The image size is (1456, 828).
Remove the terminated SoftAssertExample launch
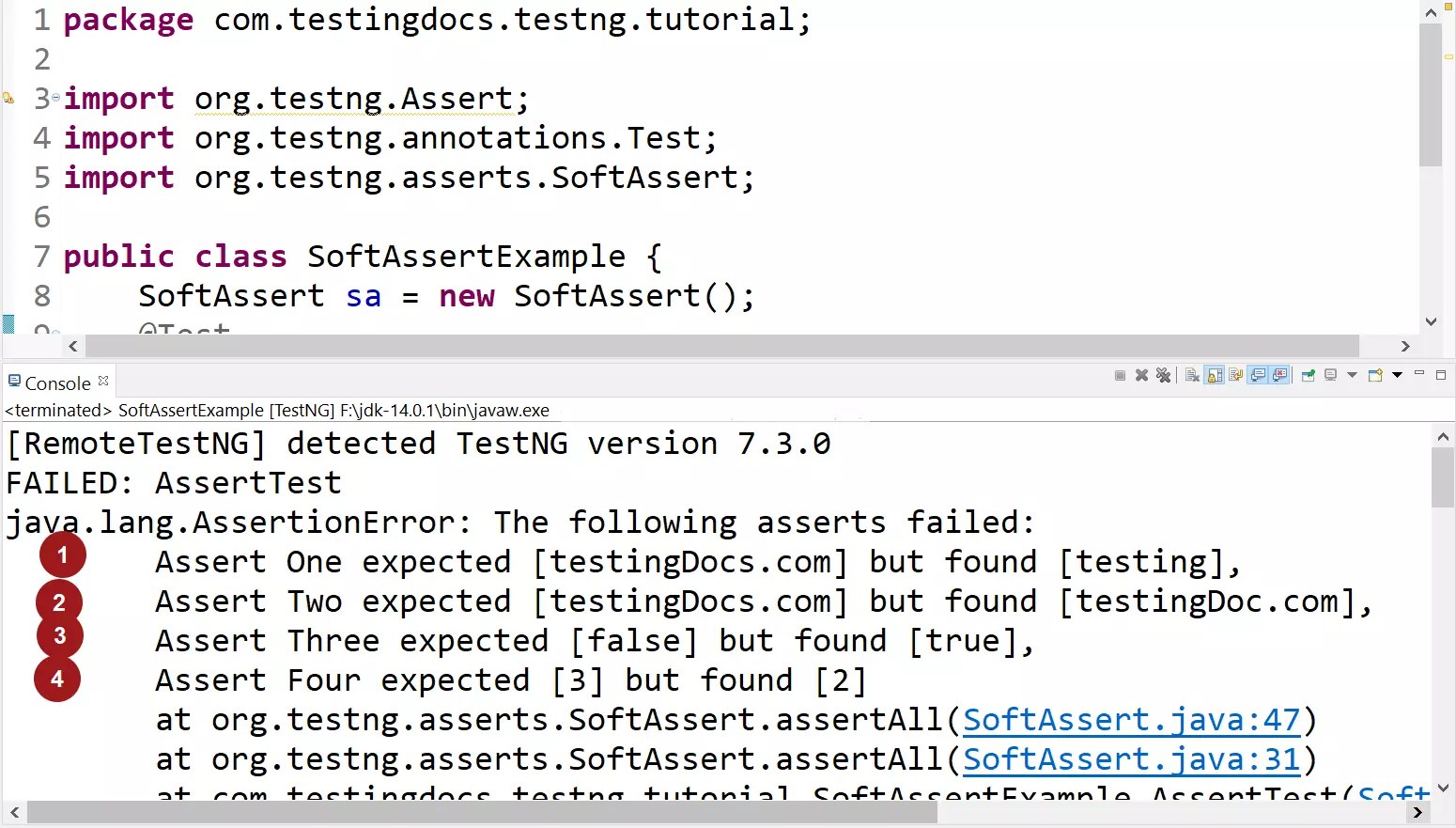pyautogui.click(x=1141, y=374)
